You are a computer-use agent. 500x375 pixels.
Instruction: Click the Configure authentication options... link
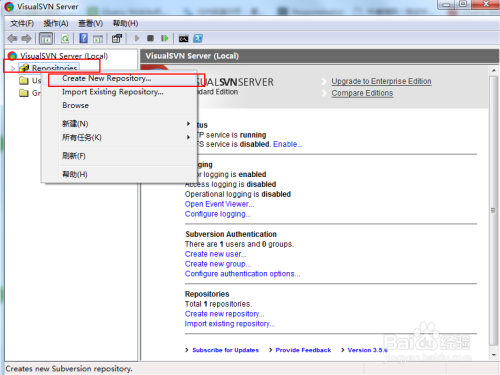coord(242,274)
